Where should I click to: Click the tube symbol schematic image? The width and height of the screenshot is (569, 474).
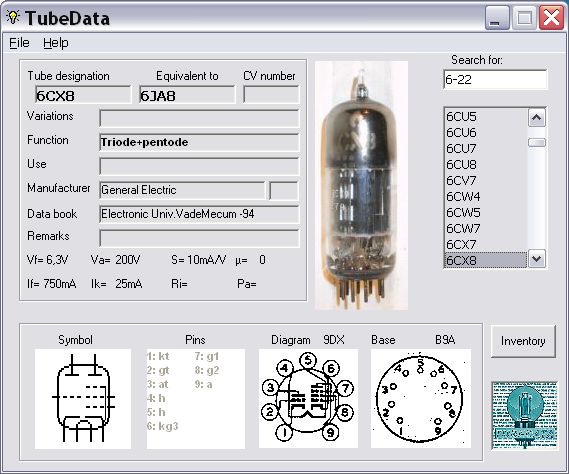coord(83,399)
